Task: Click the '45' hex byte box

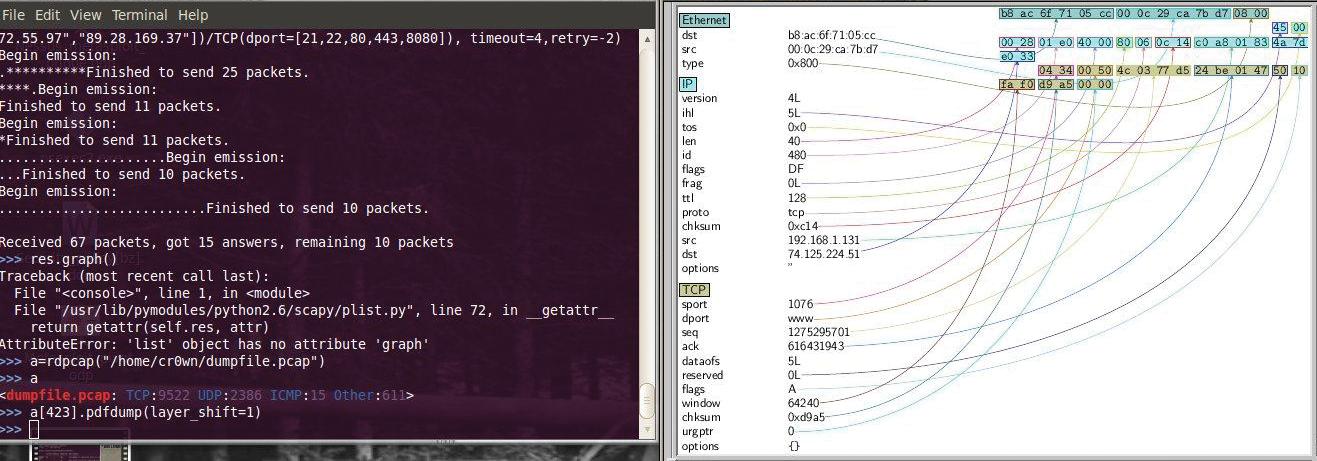Action: point(1280,27)
